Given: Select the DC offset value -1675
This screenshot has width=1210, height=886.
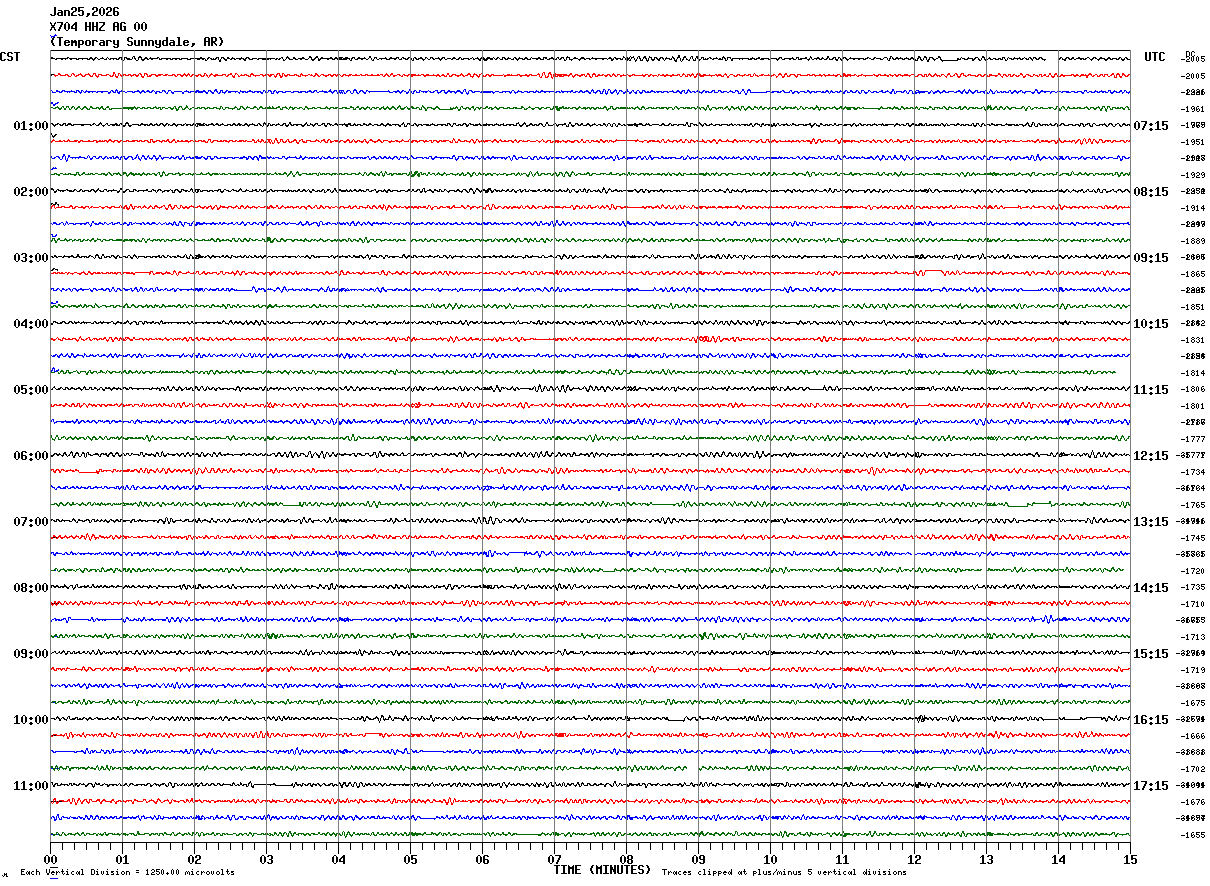Looking at the screenshot, I should click(1193, 703).
